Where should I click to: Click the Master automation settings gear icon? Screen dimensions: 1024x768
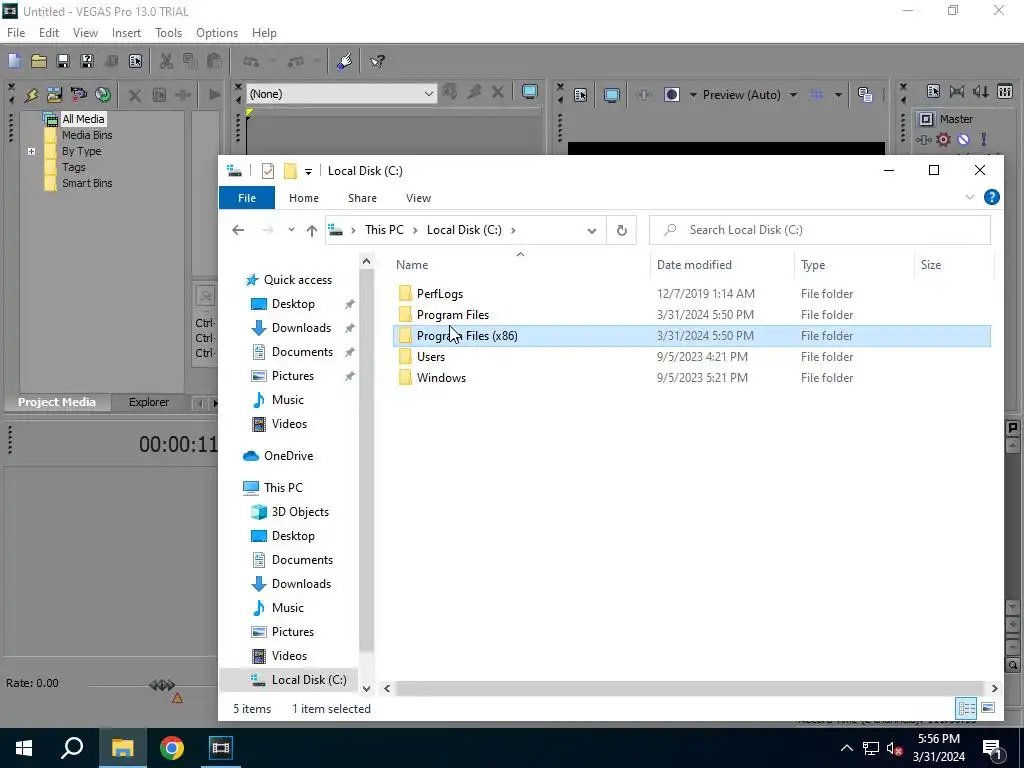coord(943,139)
